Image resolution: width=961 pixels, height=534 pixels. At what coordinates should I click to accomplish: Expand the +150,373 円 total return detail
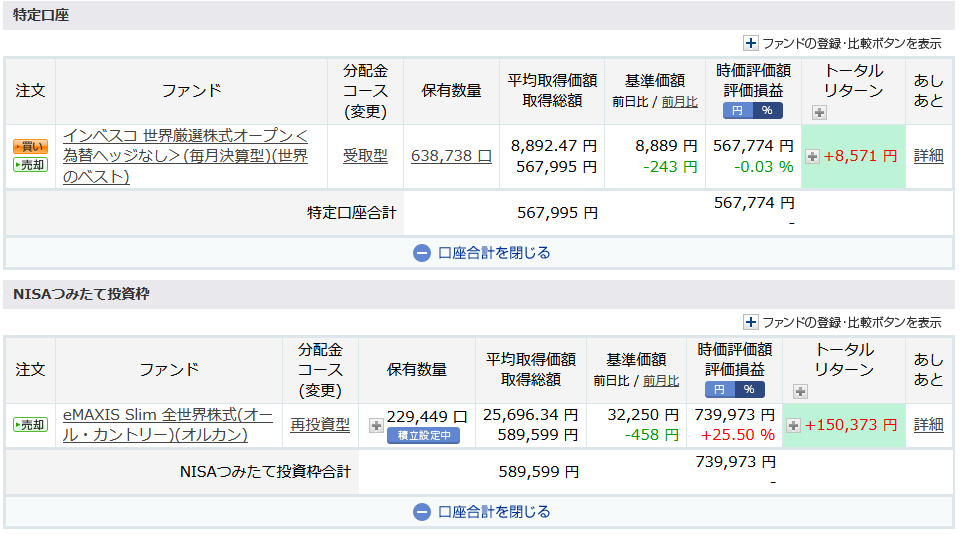pyautogui.click(x=794, y=425)
